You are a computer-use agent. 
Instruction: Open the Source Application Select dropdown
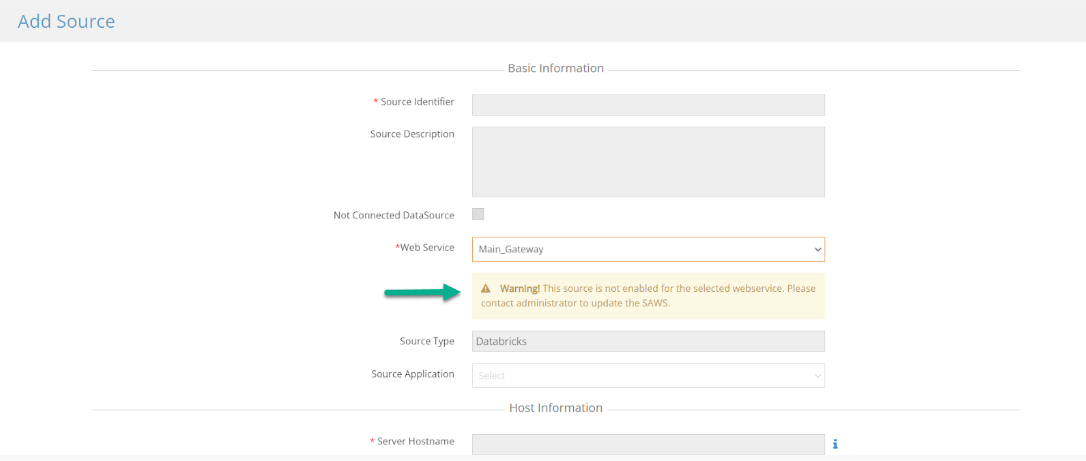pyautogui.click(x=648, y=375)
